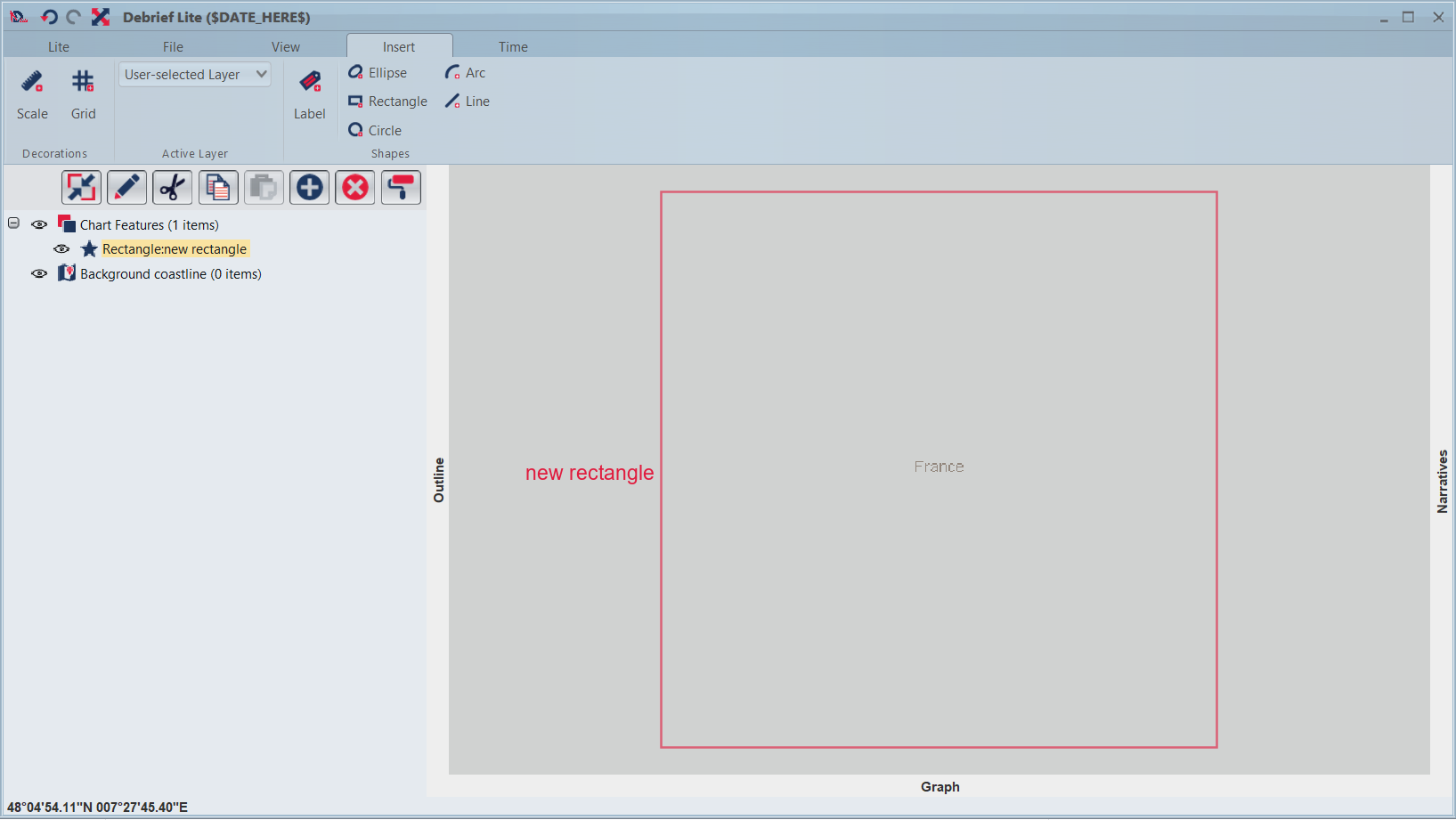Click the "Decorations" group label
Viewport: 1456px width, 820px height.
(x=55, y=154)
